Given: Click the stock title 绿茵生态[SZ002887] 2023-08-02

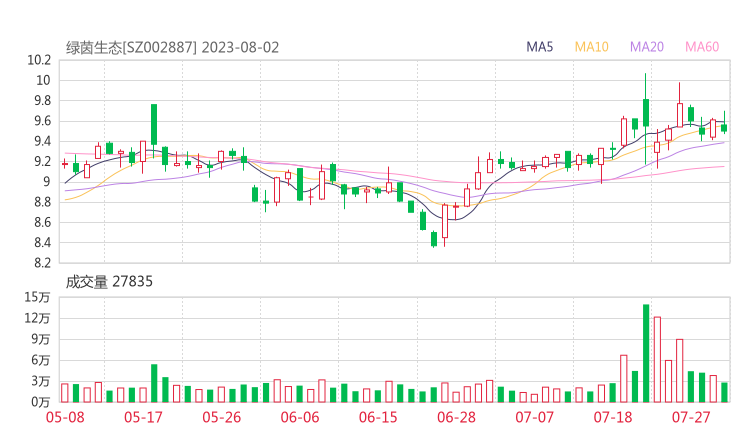Looking at the screenshot, I should pos(172,48).
